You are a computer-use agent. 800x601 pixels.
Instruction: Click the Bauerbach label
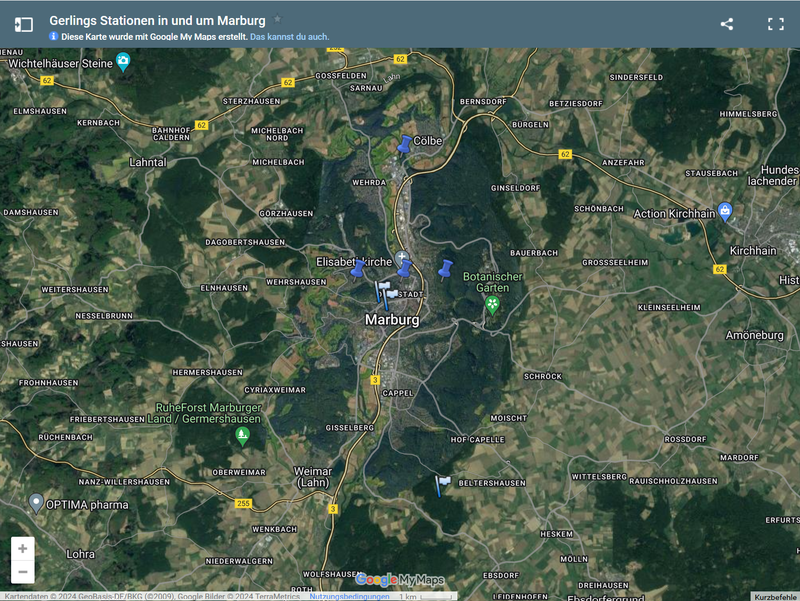coord(534,253)
